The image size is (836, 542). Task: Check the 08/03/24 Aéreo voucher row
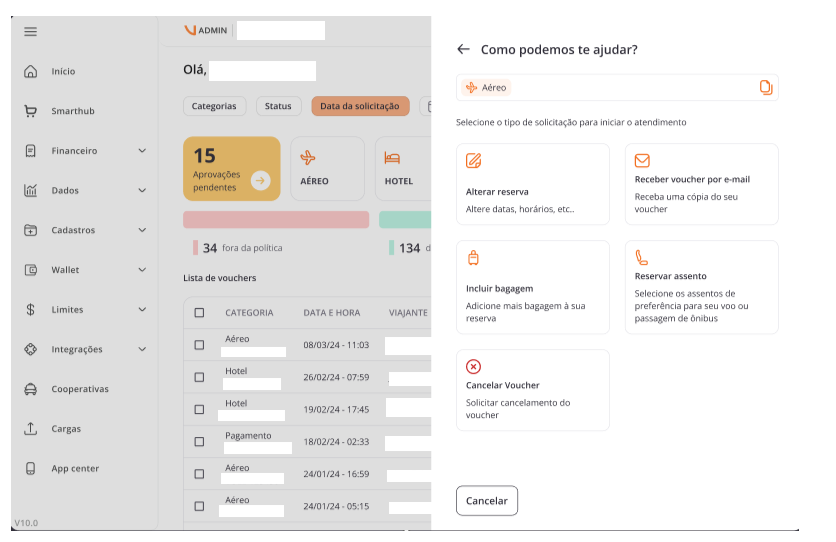point(199,345)
